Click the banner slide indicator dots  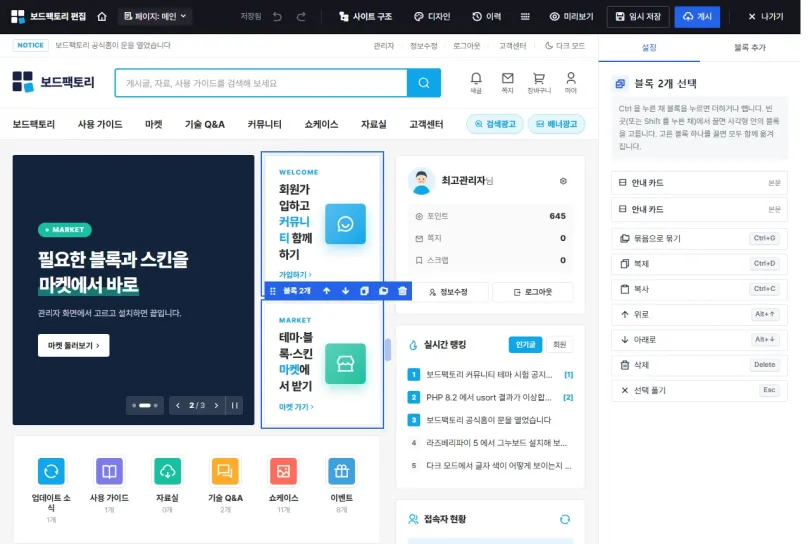145,406
